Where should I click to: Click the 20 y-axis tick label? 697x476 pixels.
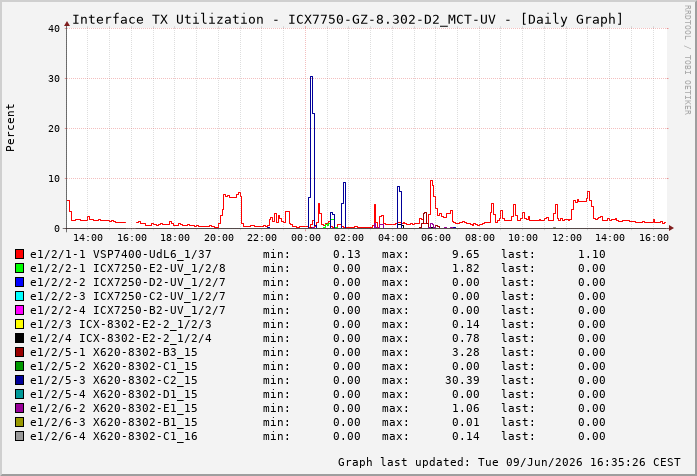(x=54, y=128)
